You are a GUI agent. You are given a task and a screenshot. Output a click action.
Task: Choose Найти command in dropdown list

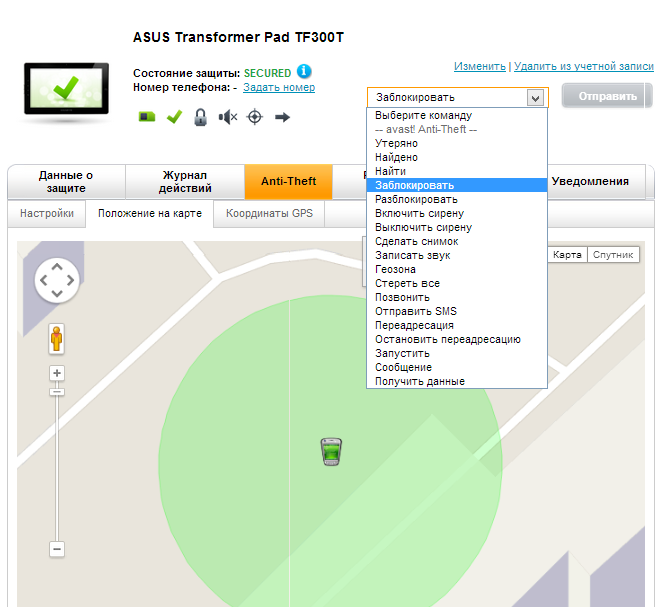[457, 171]
